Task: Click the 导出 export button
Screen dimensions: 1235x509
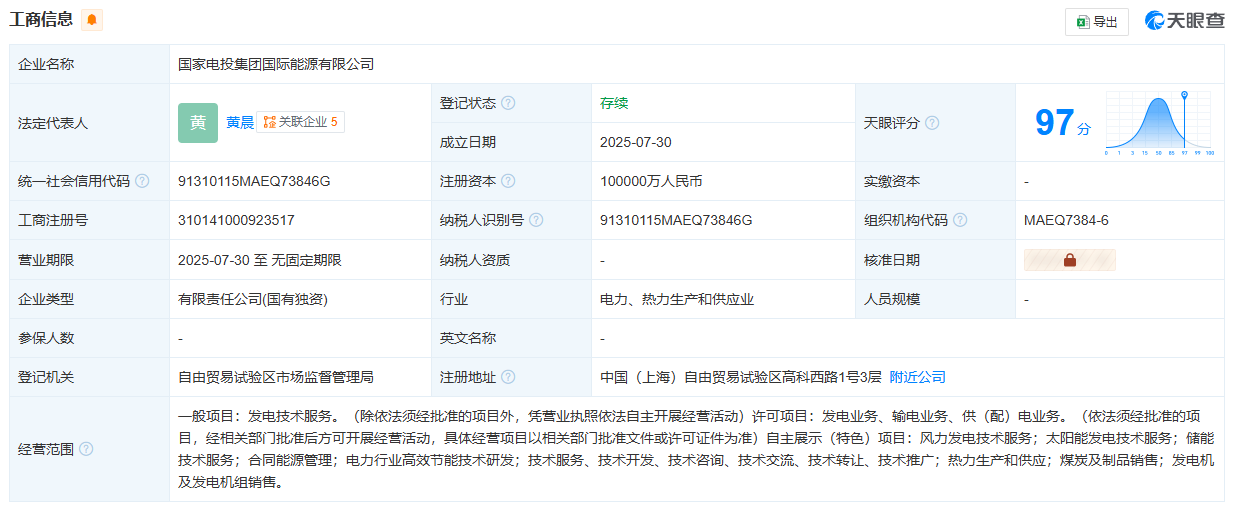Action: point(1097,21)
